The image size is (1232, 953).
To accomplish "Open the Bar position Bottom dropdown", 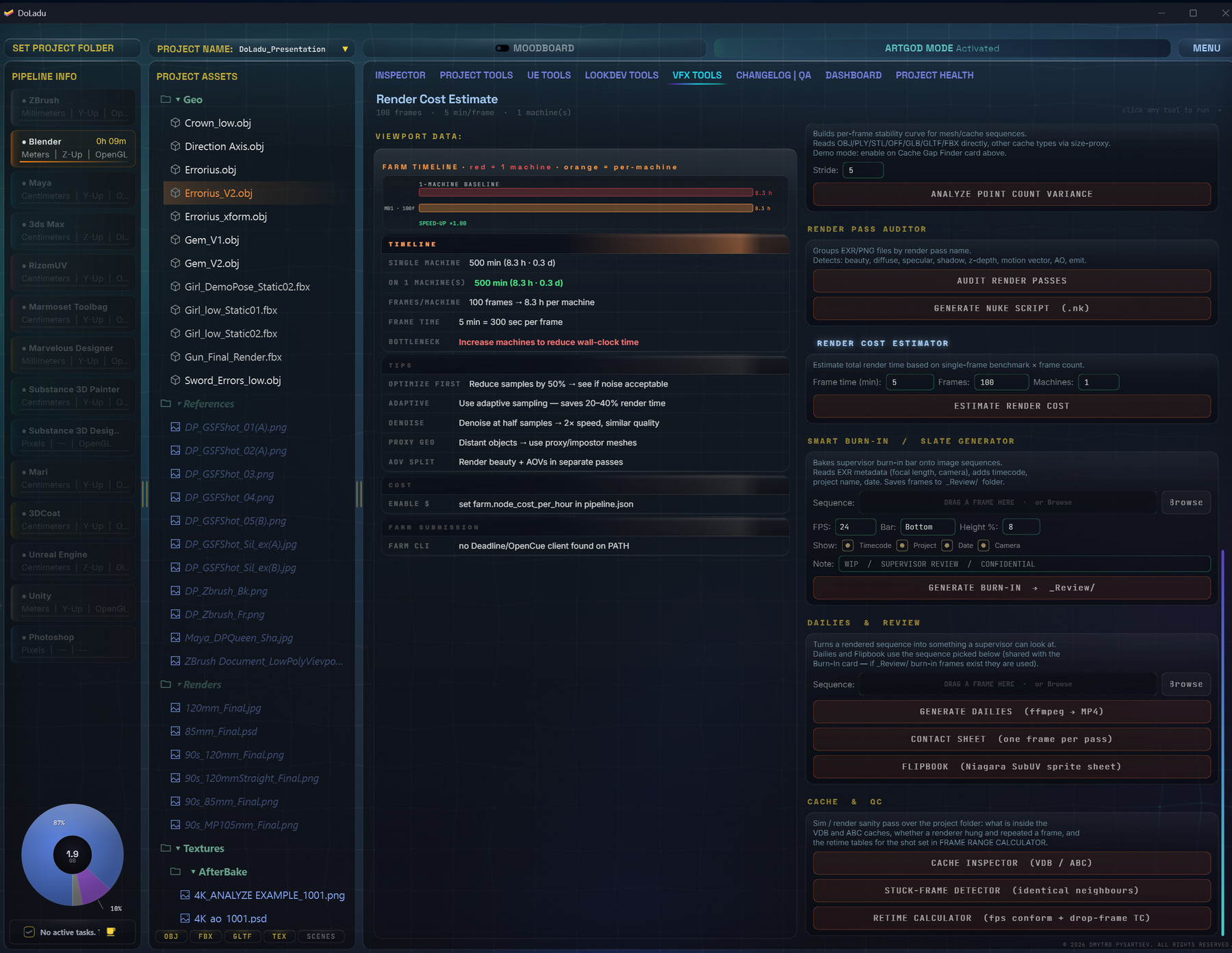I will tap(927, 527).
